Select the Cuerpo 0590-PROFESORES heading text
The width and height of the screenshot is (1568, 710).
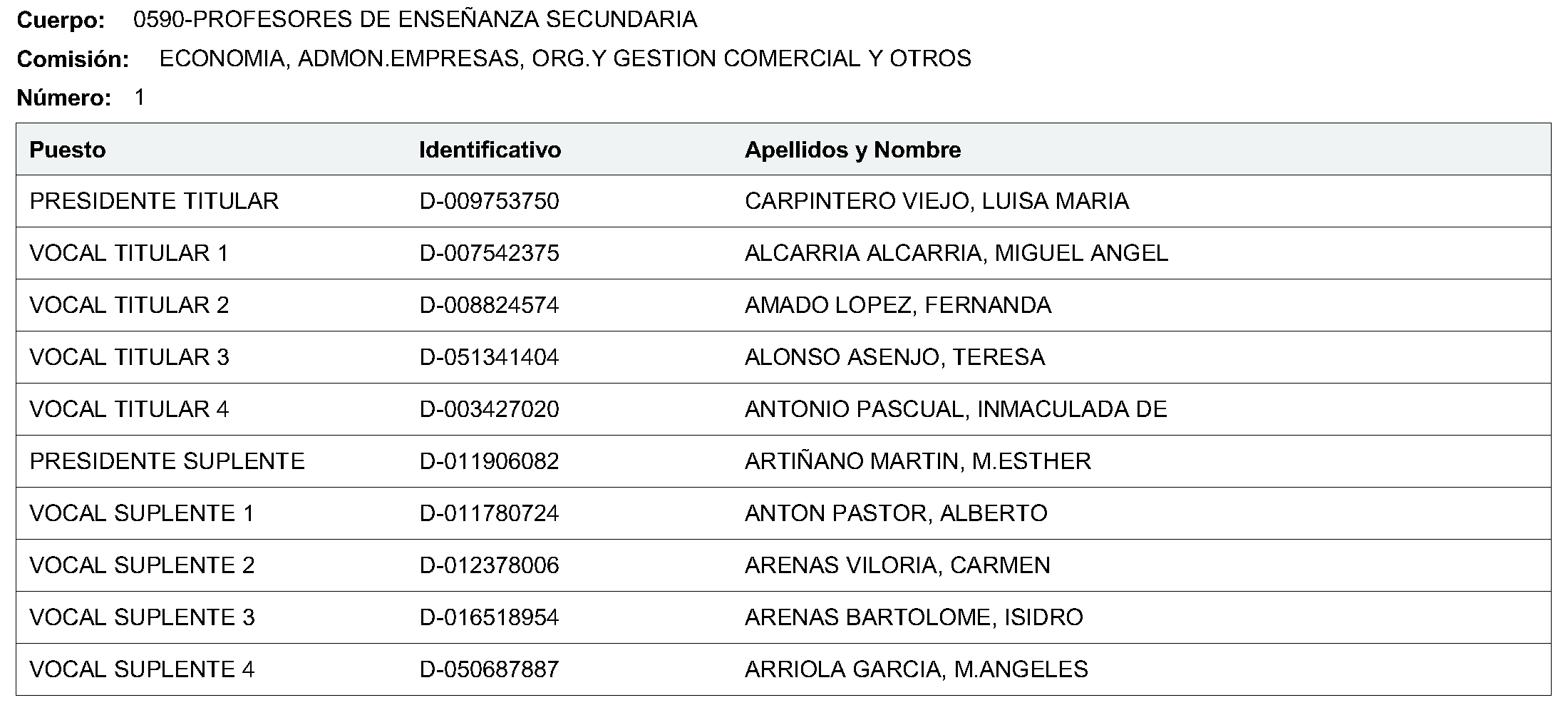pos(357,20)
